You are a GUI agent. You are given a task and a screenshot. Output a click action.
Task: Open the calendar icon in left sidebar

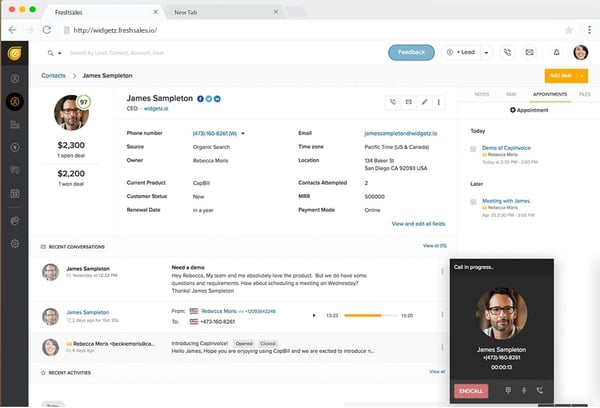15,193
